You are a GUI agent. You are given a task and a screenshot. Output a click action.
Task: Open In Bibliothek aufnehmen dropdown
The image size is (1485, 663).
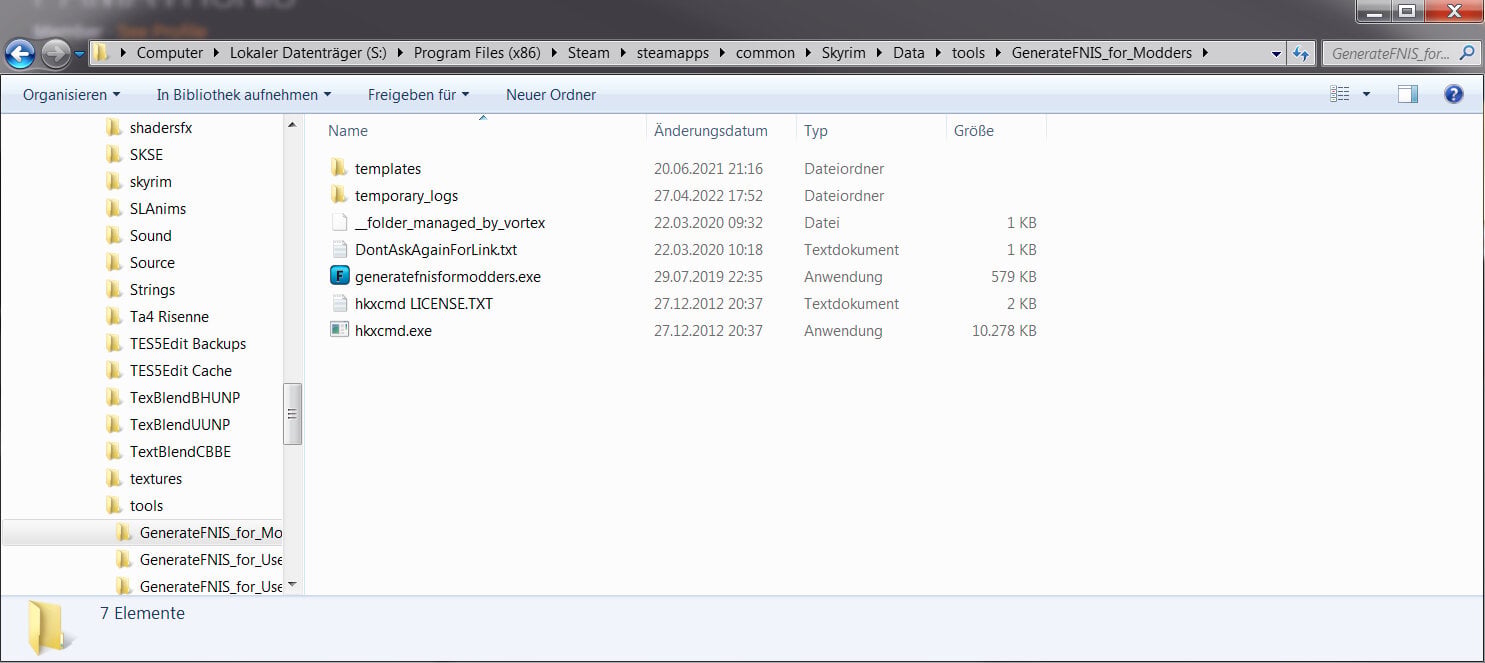pyautogui.click(x=244, y=94)
